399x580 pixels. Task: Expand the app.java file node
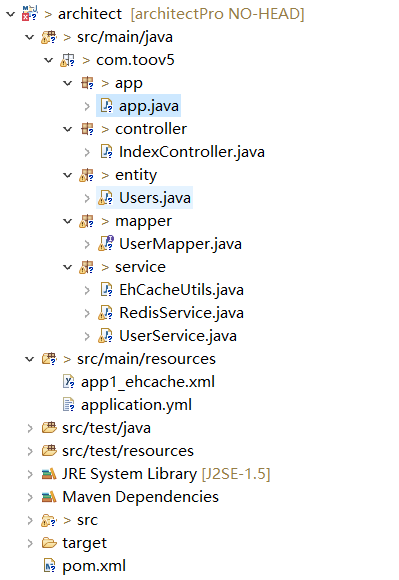tap(87, 107)
